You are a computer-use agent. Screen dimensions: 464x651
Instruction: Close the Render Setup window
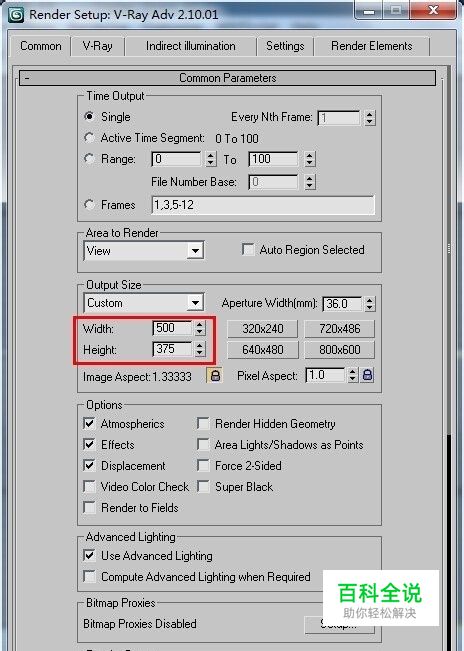click(x=433, y=10)
